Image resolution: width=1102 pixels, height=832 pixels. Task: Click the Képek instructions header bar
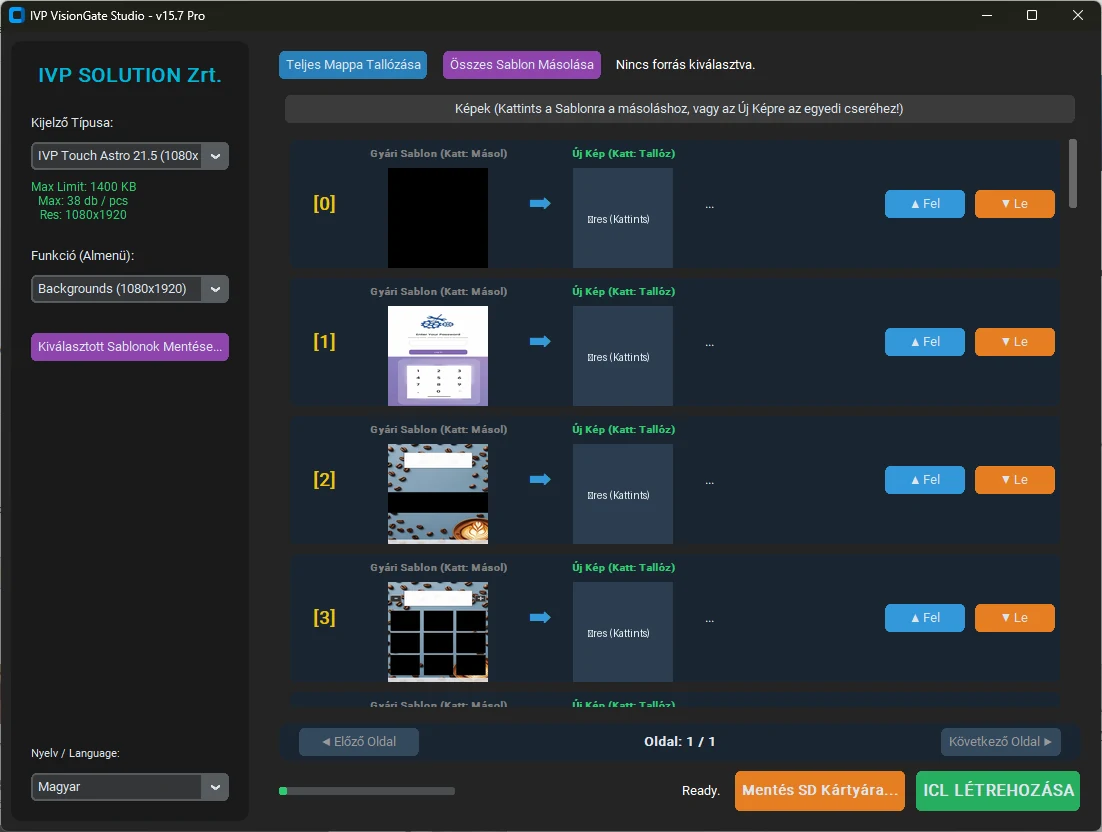pos(680,109)
